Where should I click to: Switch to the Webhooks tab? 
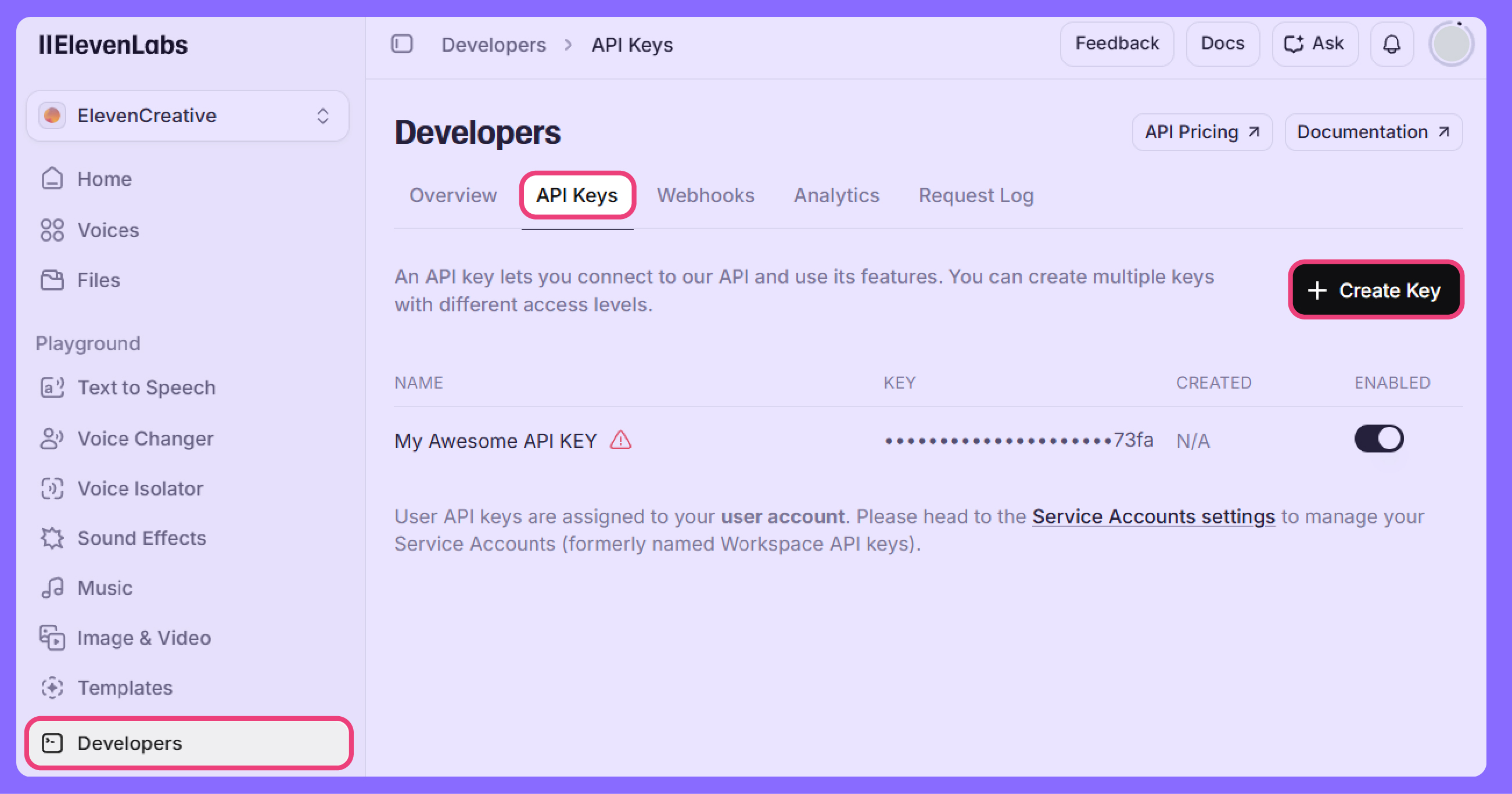pyautogui.click(x=705, y=195)
